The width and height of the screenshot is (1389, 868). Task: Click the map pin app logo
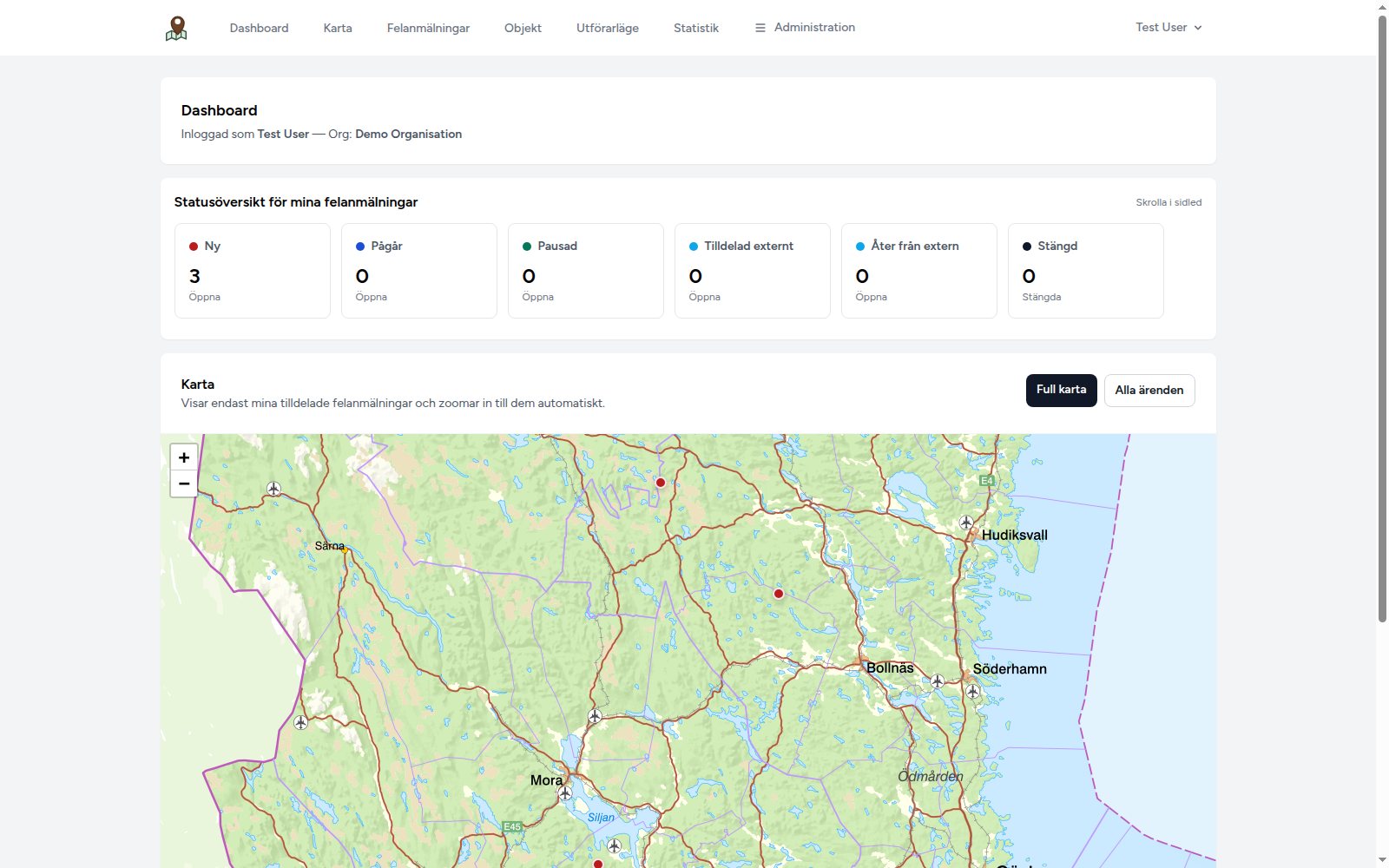coord(176,28)
